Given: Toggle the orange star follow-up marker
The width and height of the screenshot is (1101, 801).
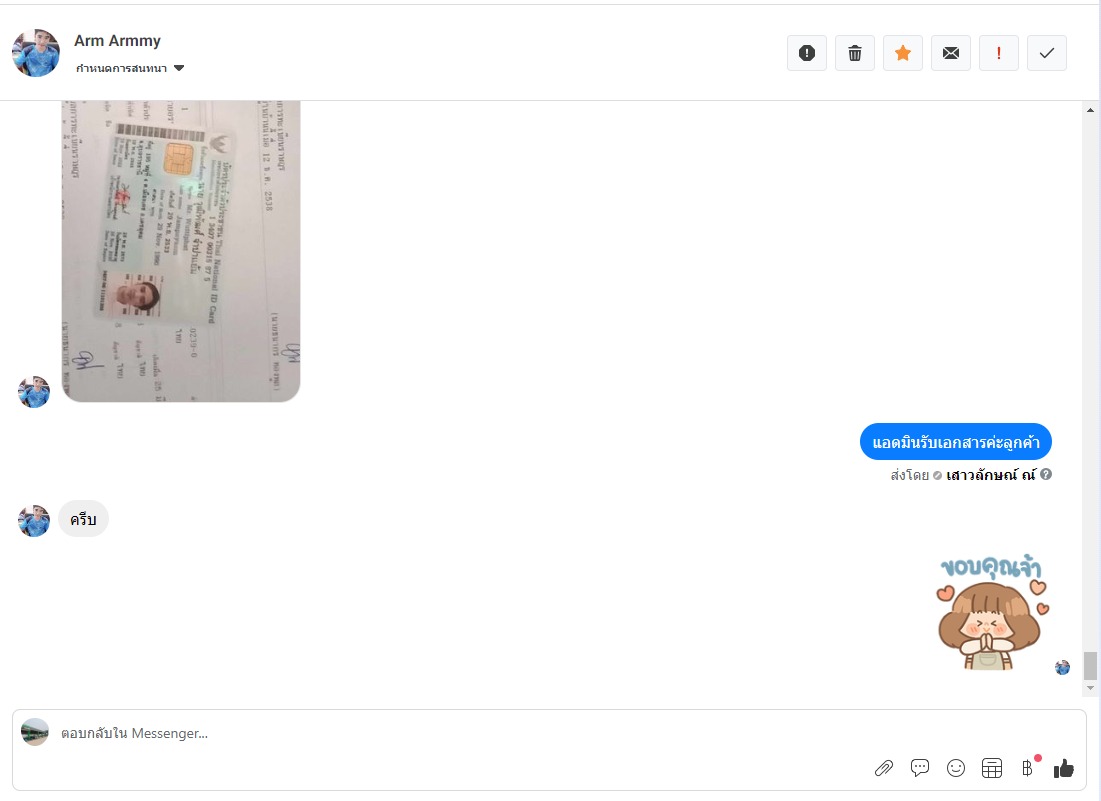Looking at the screenshot, I should 903,53.
